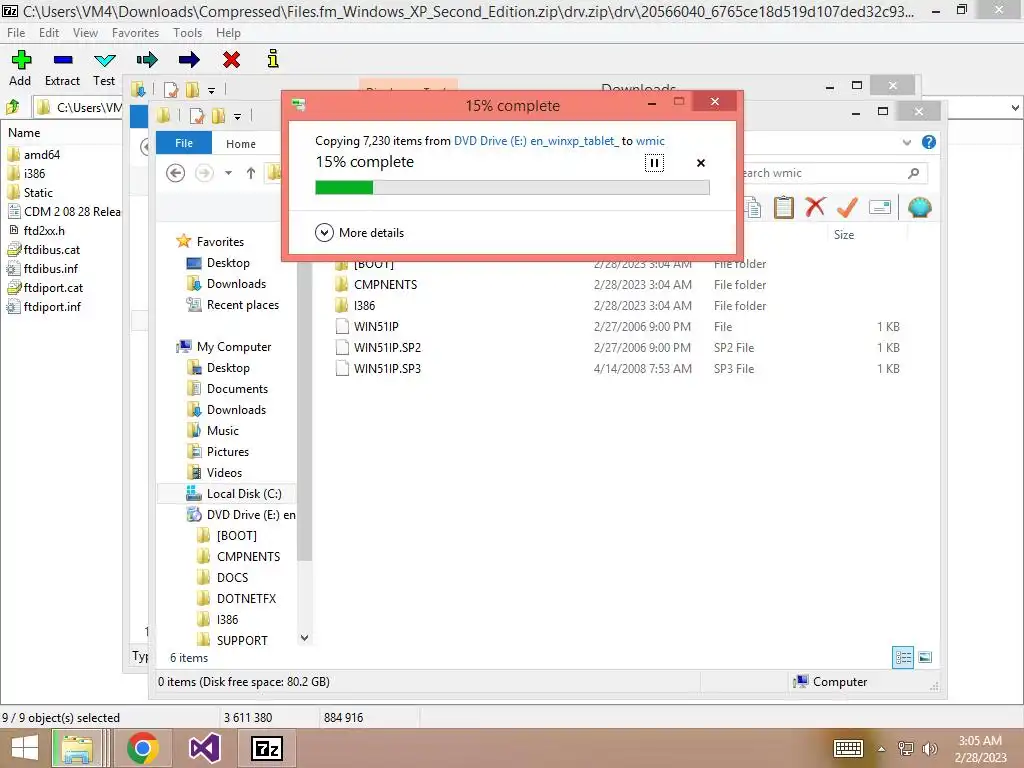Open Google Chrome from the taskbar
This screenshot has width=1024, height=768.
pos(142,748)
